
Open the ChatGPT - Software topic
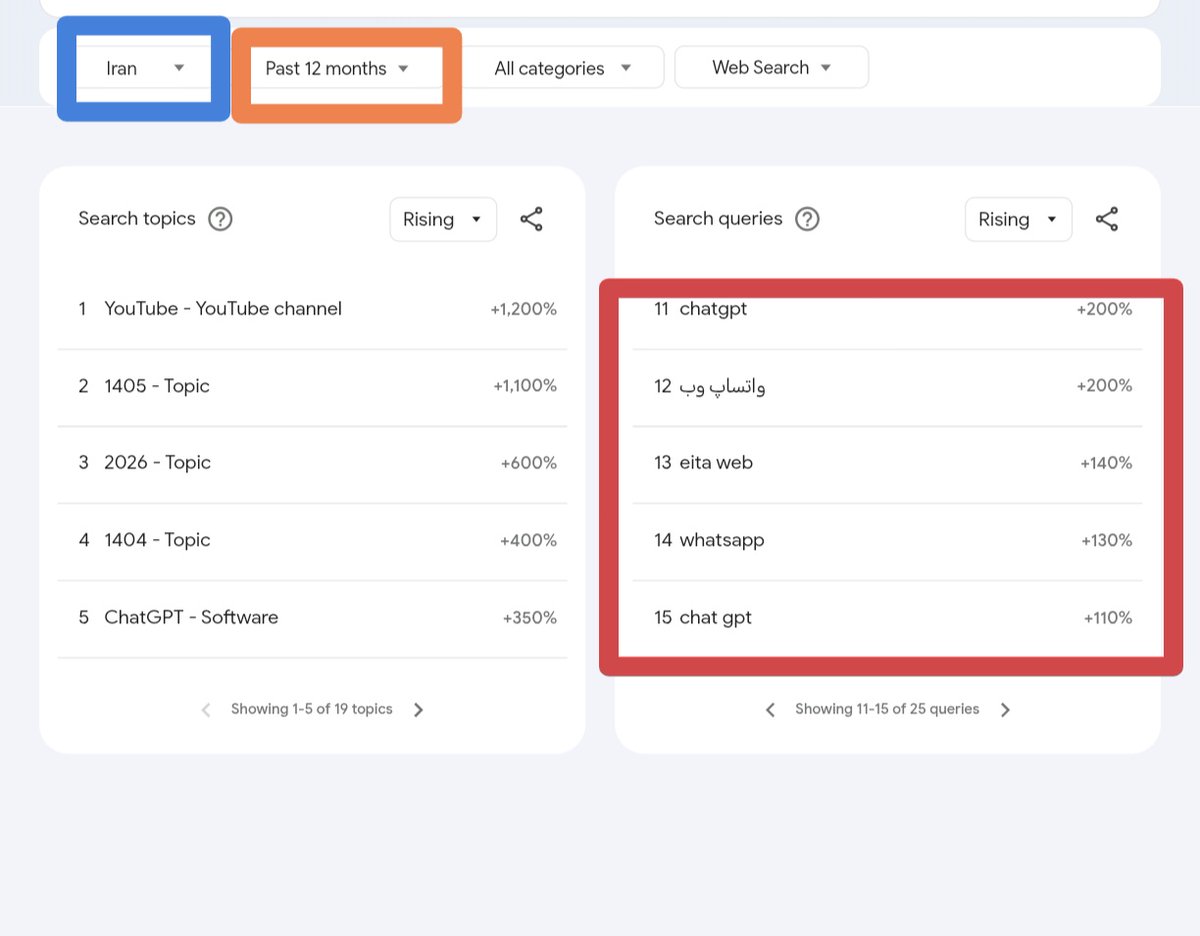(x=312, y=617)
